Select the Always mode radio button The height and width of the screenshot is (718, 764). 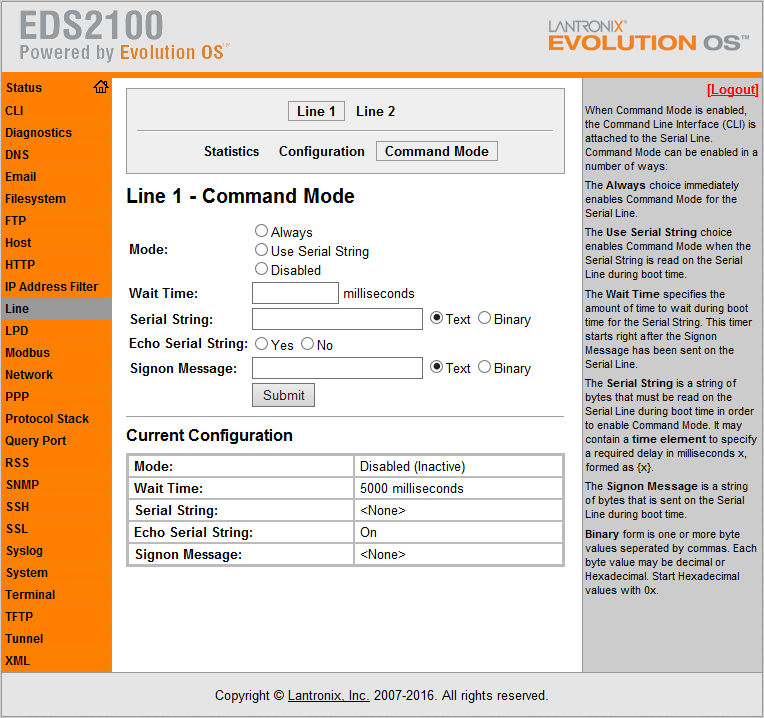[x=261, y=230]
